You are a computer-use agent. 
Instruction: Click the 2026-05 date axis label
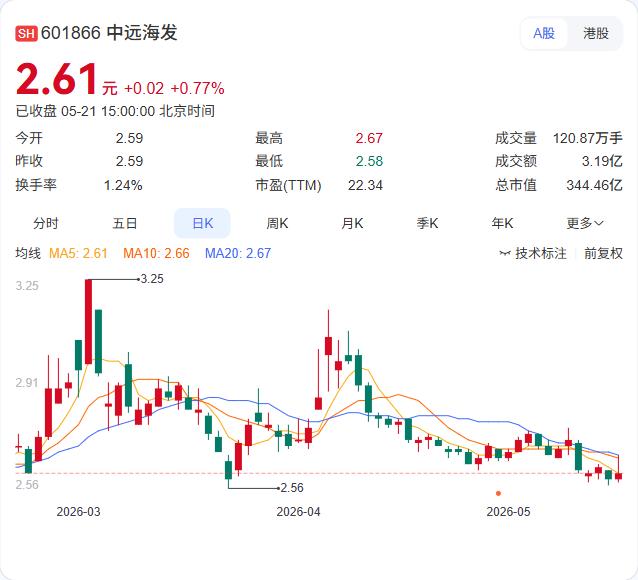coord(509,512)
